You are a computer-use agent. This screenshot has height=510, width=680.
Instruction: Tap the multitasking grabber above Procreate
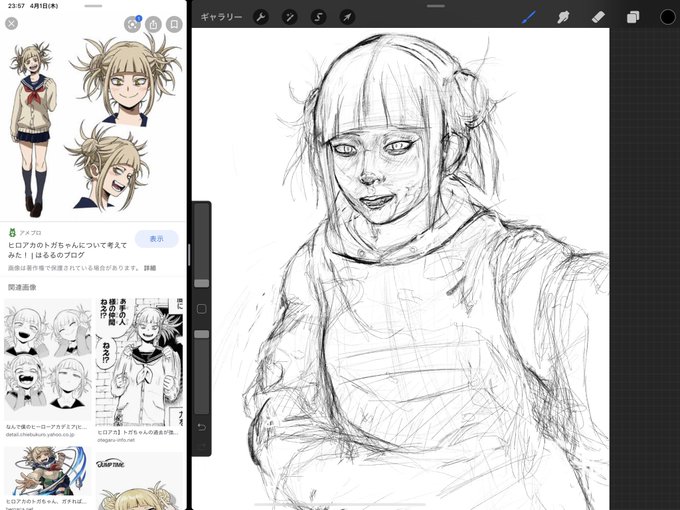pyautogui.click(x=435, y=6)
